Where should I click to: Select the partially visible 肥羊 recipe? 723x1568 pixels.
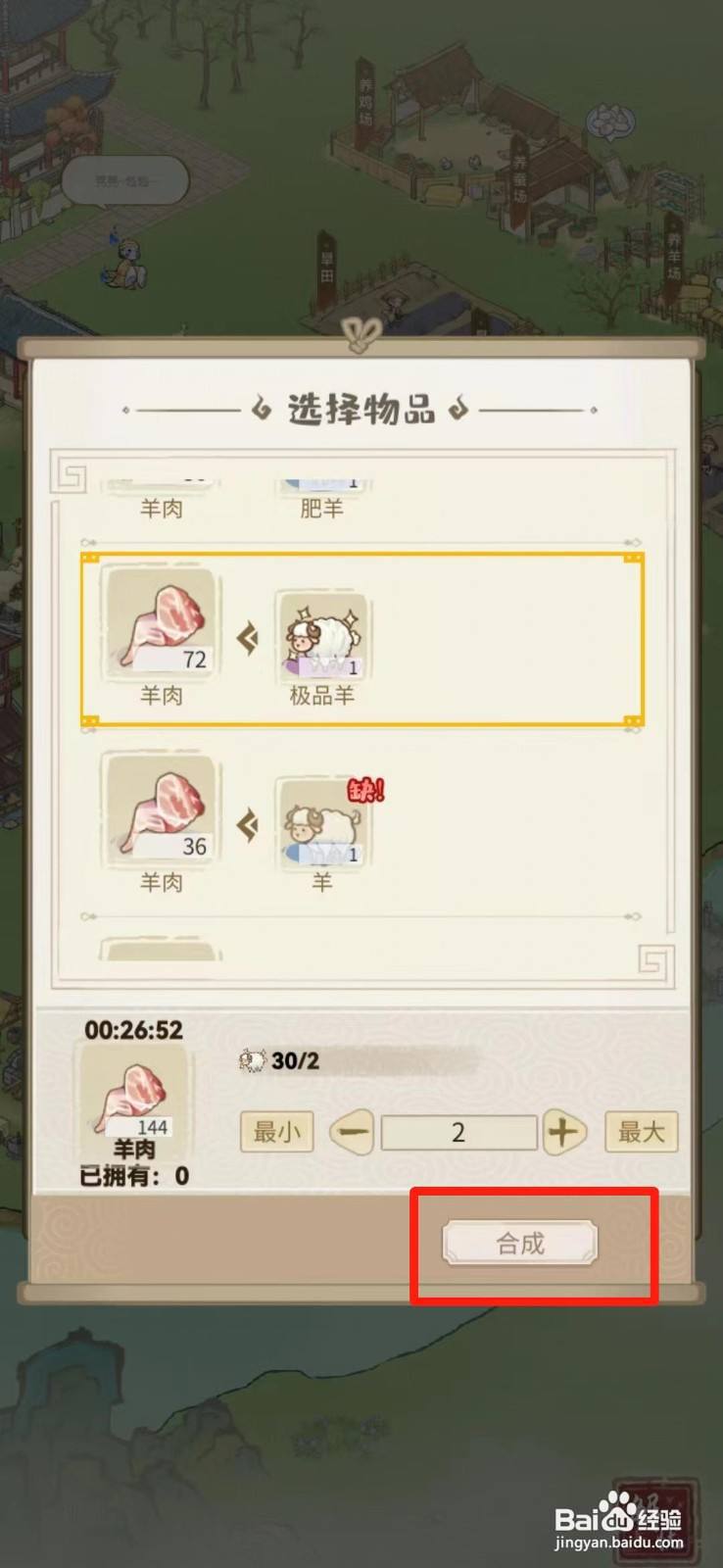pyautogui.click(x=322, y=500)
